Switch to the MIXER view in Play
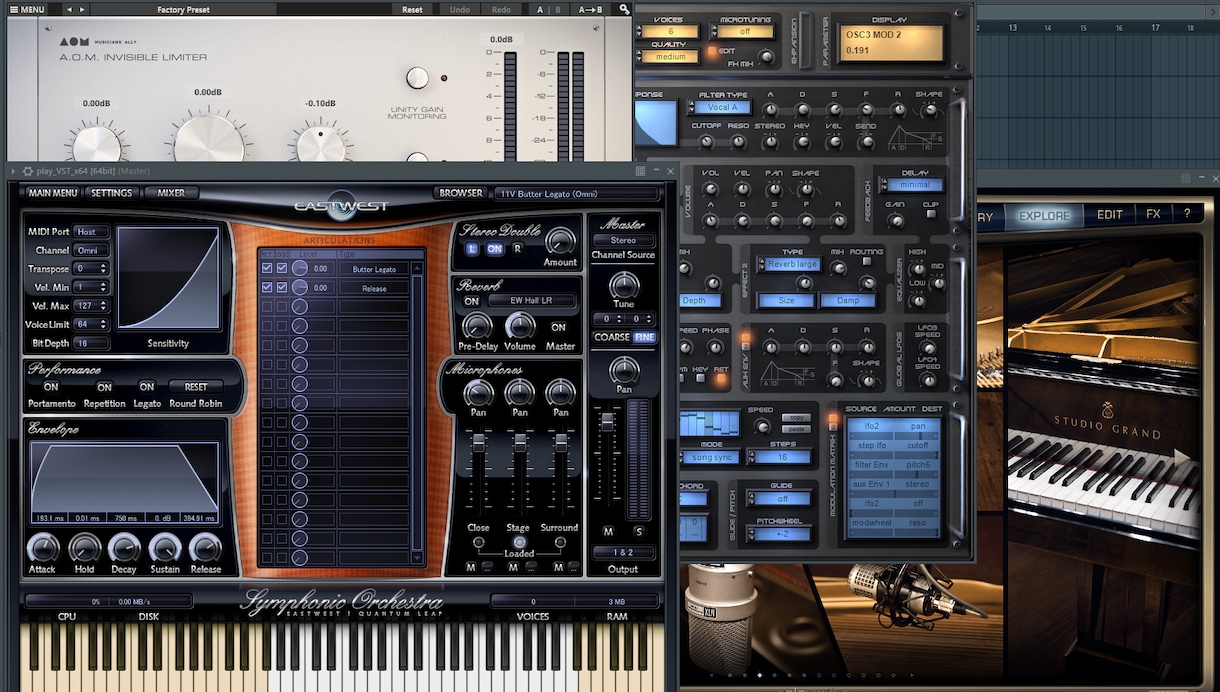Screen dimensions: 1220x692 [171, 193]
